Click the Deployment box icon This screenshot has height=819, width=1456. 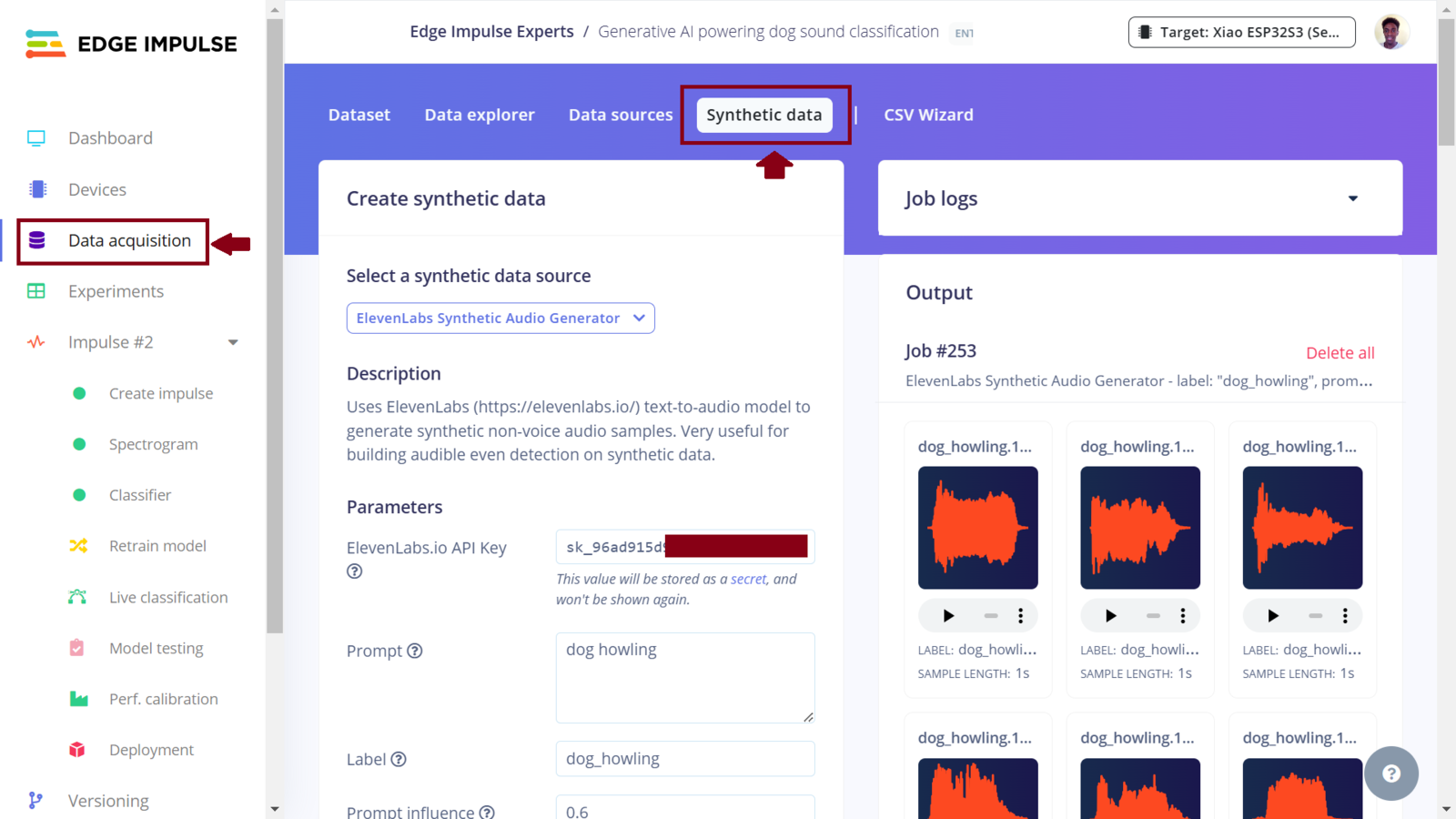coord(77,750)
